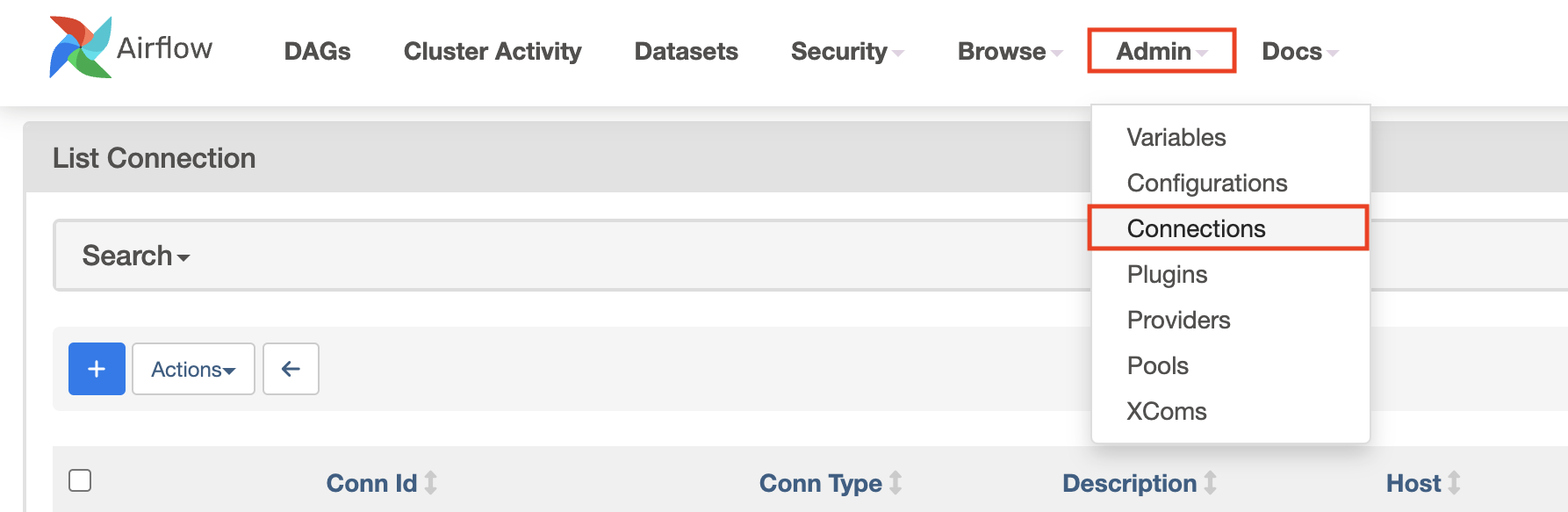
Task: Go to the DAGs page
Action: tap(317, 52)
